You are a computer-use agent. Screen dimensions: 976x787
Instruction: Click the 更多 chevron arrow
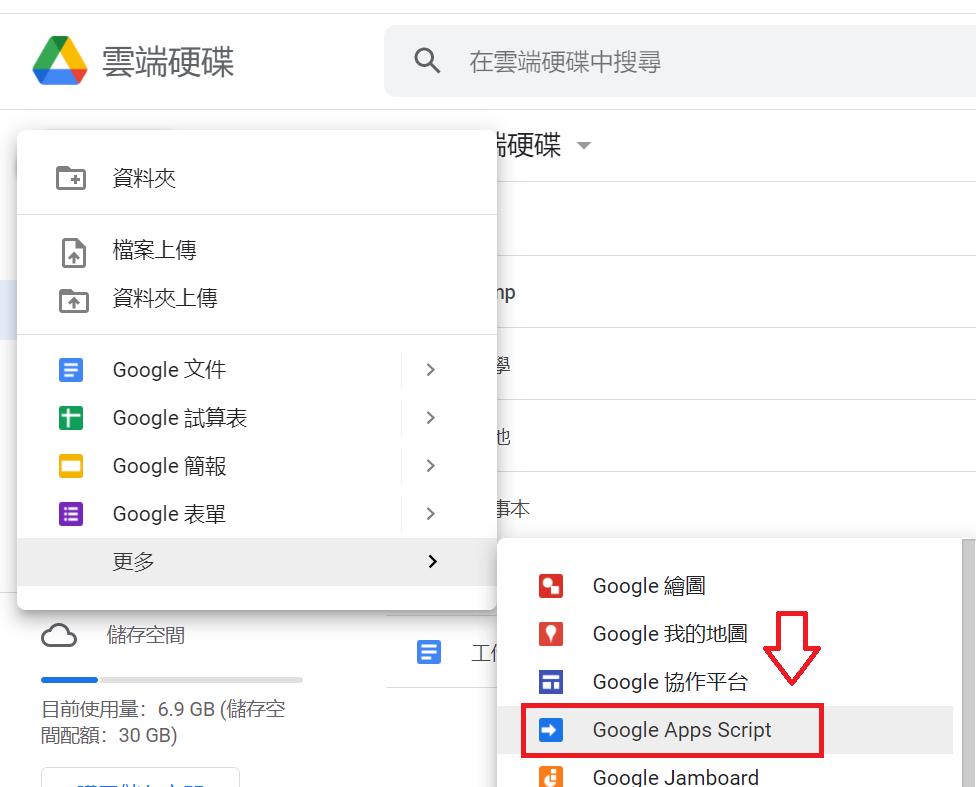click(433, 562)
